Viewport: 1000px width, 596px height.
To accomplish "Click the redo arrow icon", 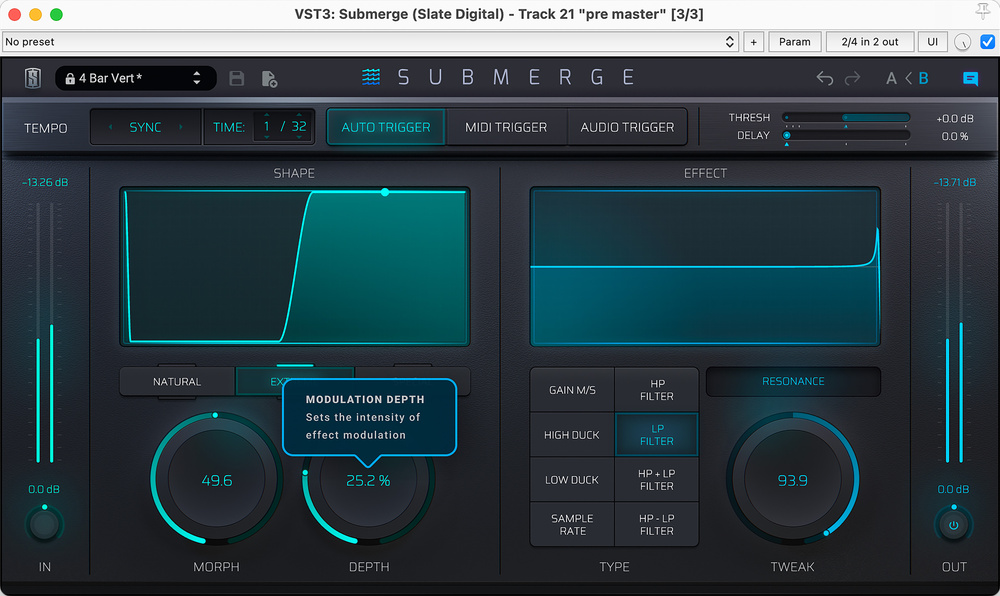I will [853, 78].
